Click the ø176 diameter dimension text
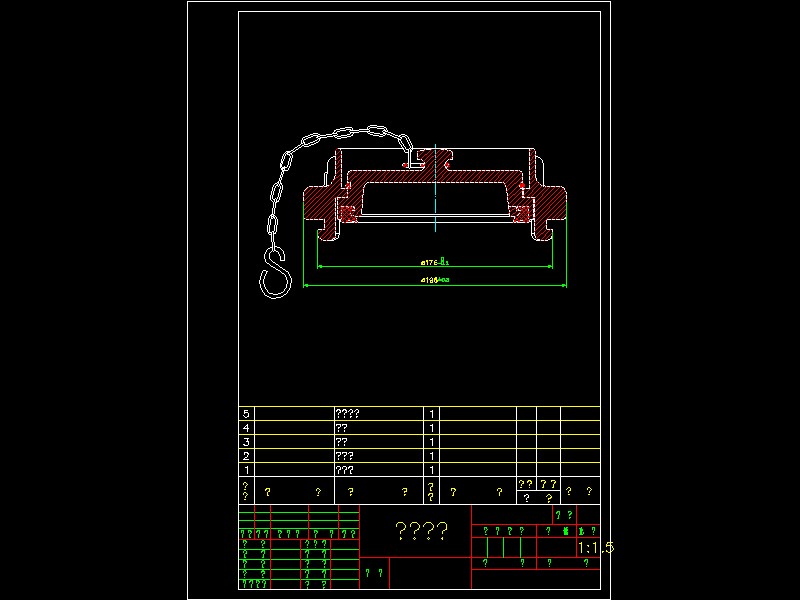This screenshot has width=800, height=600. tap(435, 262)
